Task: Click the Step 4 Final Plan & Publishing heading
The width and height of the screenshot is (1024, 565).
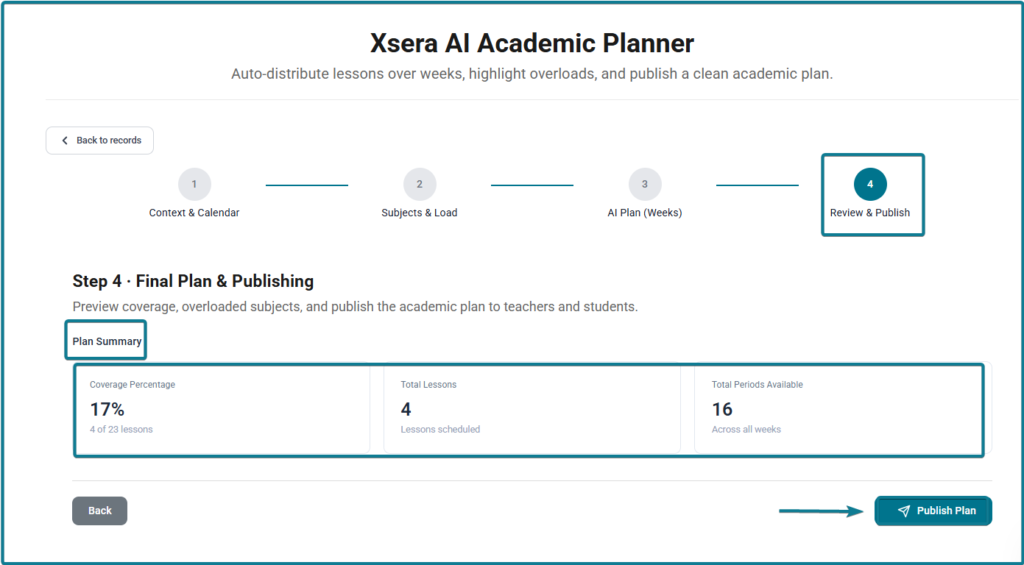Action: pos(193,282)
